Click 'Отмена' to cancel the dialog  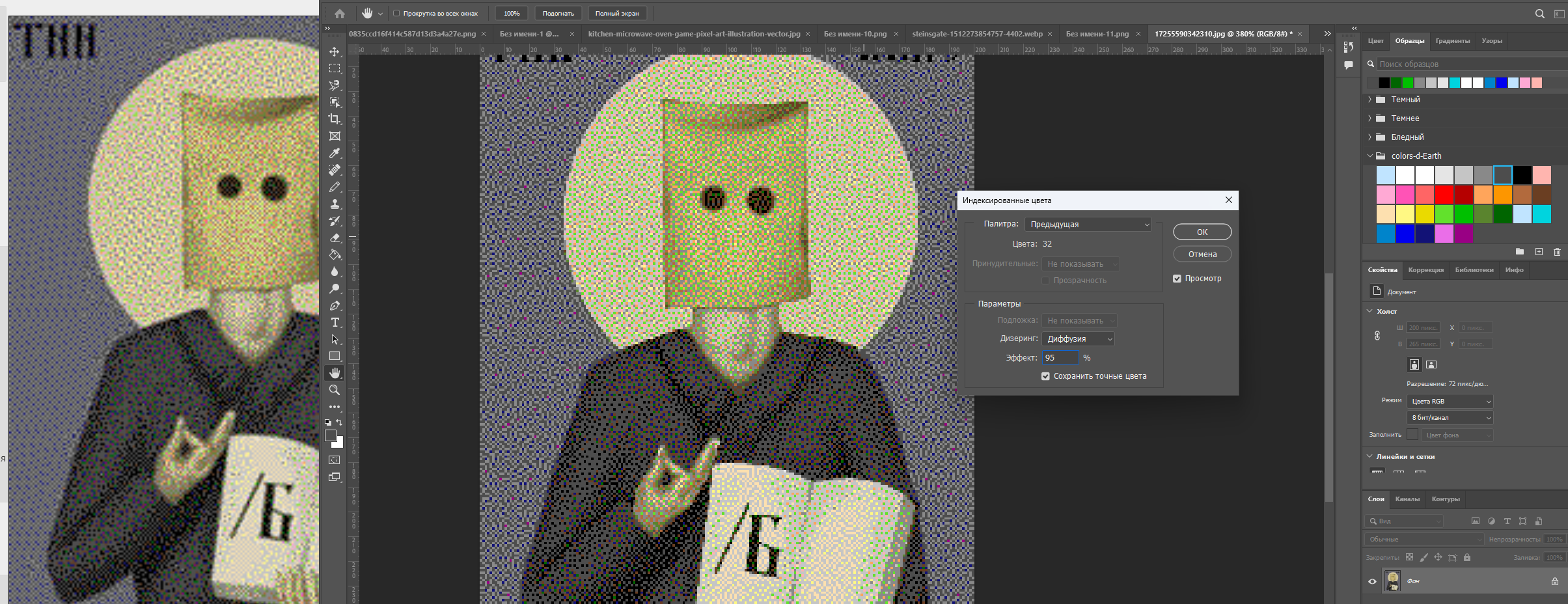click(x=1202, y=254)
